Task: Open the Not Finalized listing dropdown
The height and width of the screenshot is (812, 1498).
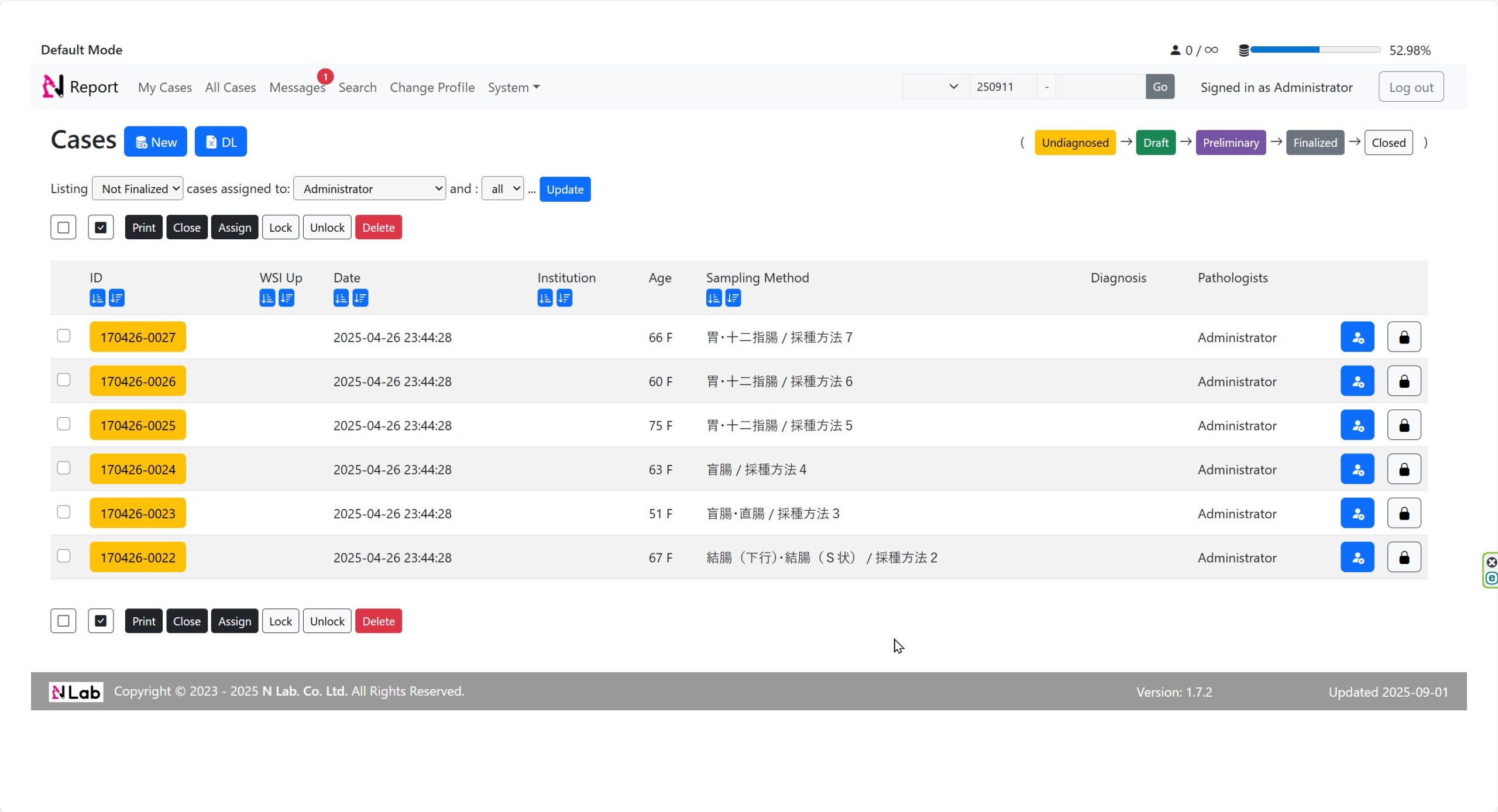Action: tap(138, 189)
